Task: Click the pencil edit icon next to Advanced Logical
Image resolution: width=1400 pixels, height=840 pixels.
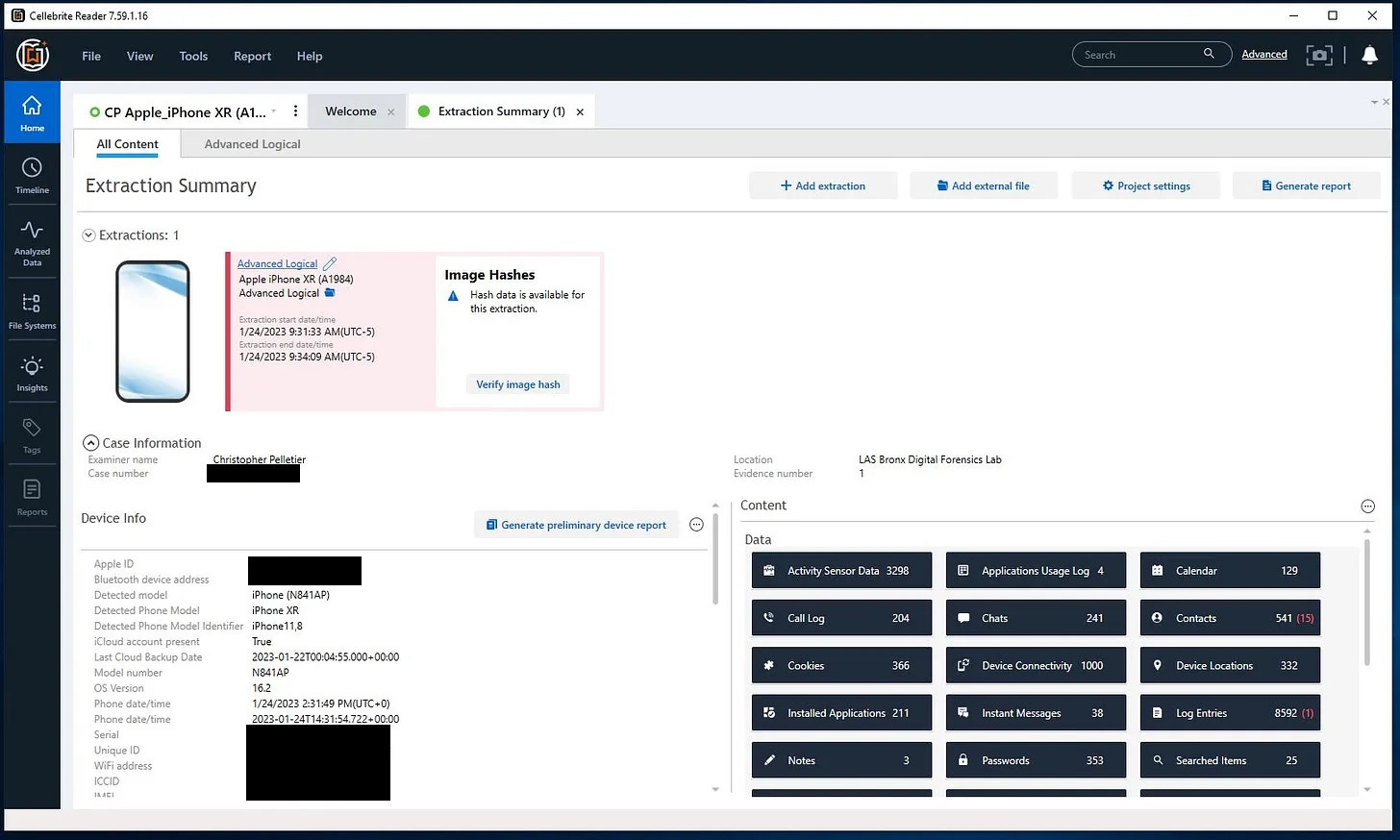Action: tap(330, 263)
